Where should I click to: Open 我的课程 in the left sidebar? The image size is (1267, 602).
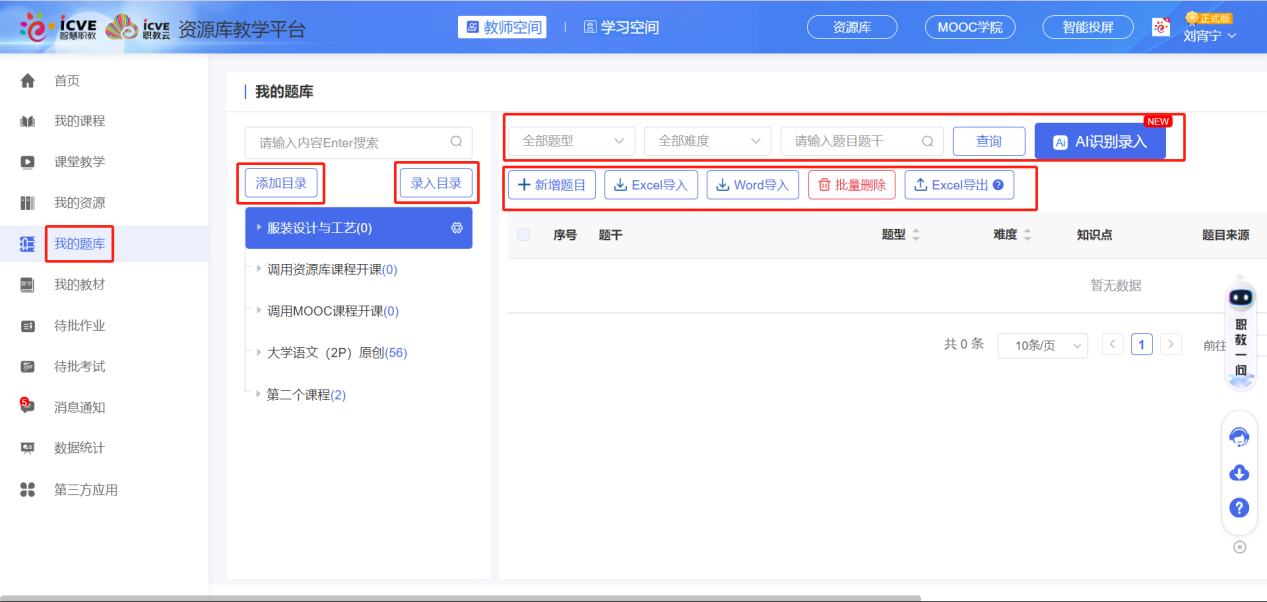79,121
